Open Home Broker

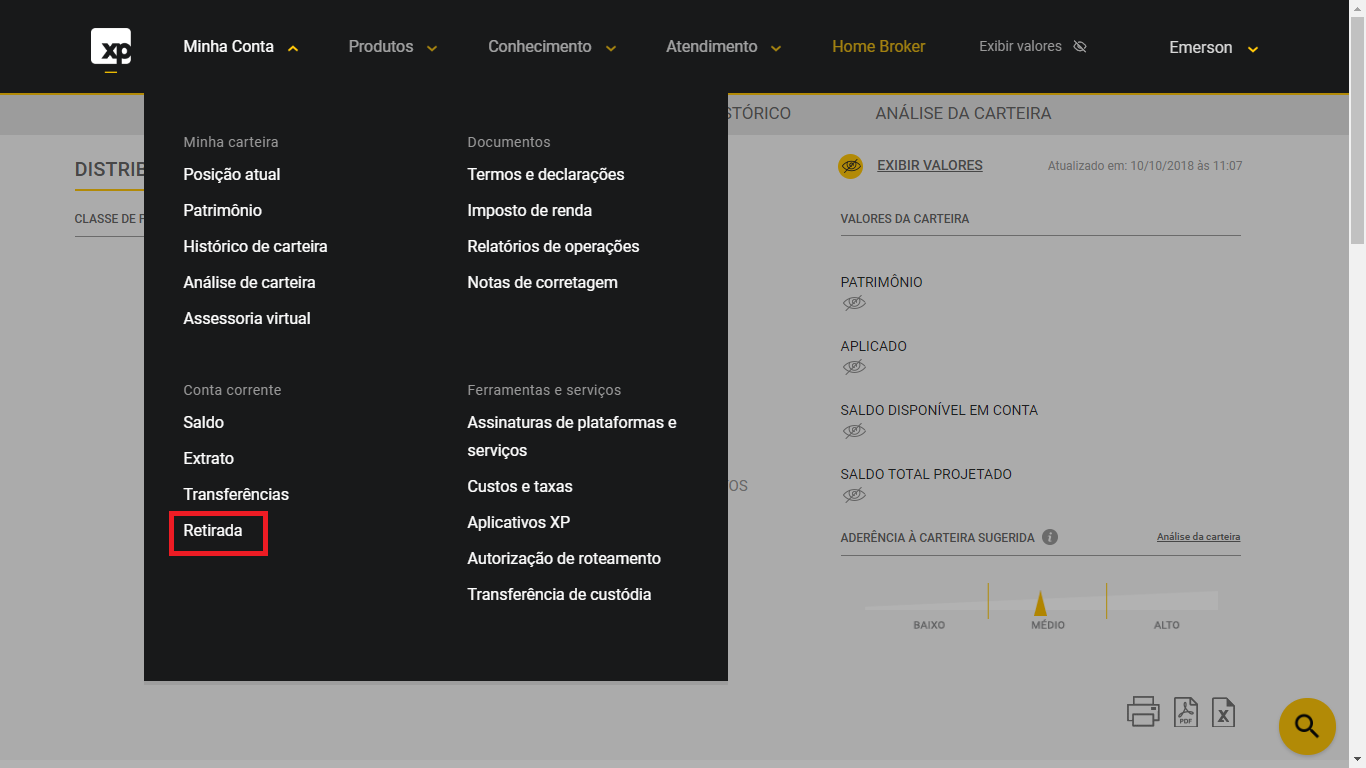pyautogui.click(x=879, y=46)
